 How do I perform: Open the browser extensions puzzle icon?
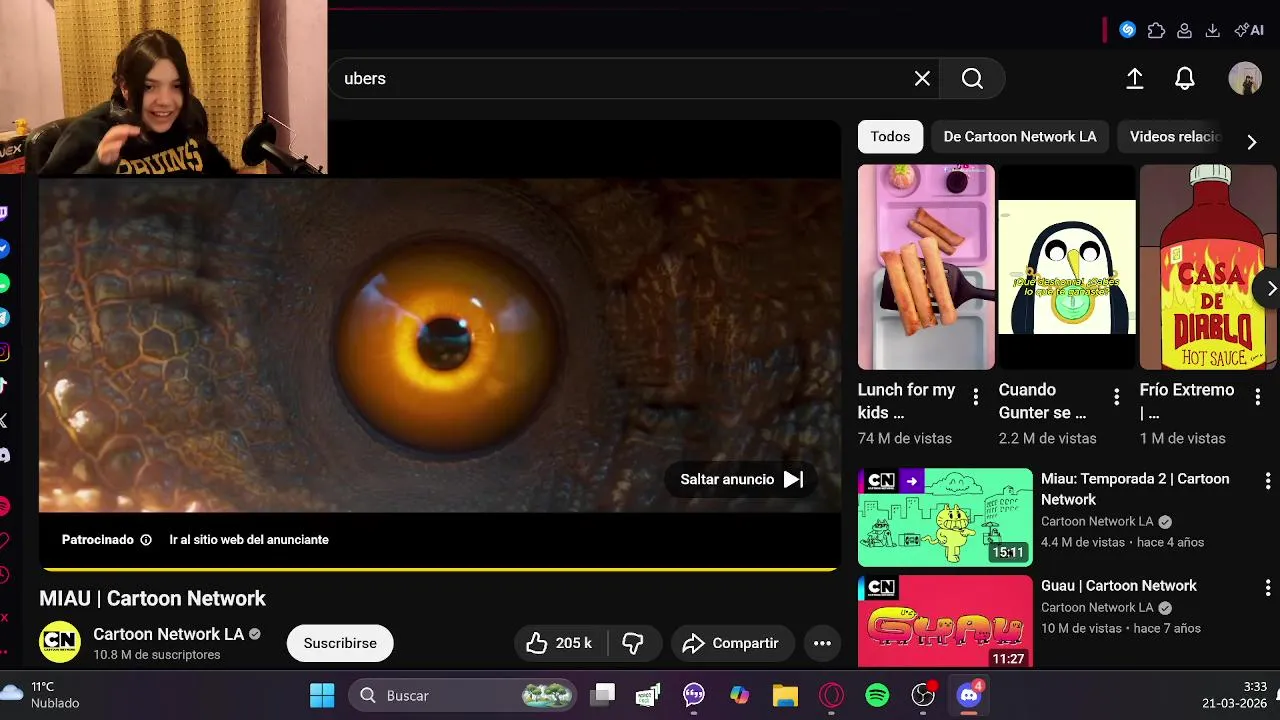pos(1156,30)
